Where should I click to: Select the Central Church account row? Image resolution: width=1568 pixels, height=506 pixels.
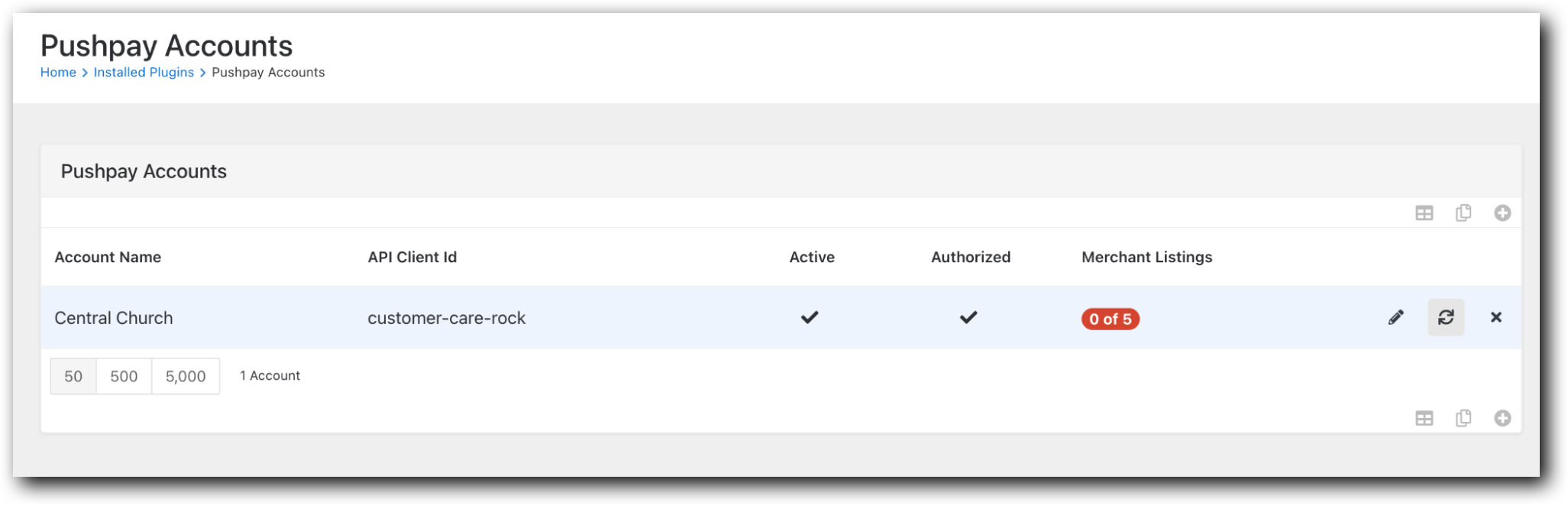click(x=114, y=317)
